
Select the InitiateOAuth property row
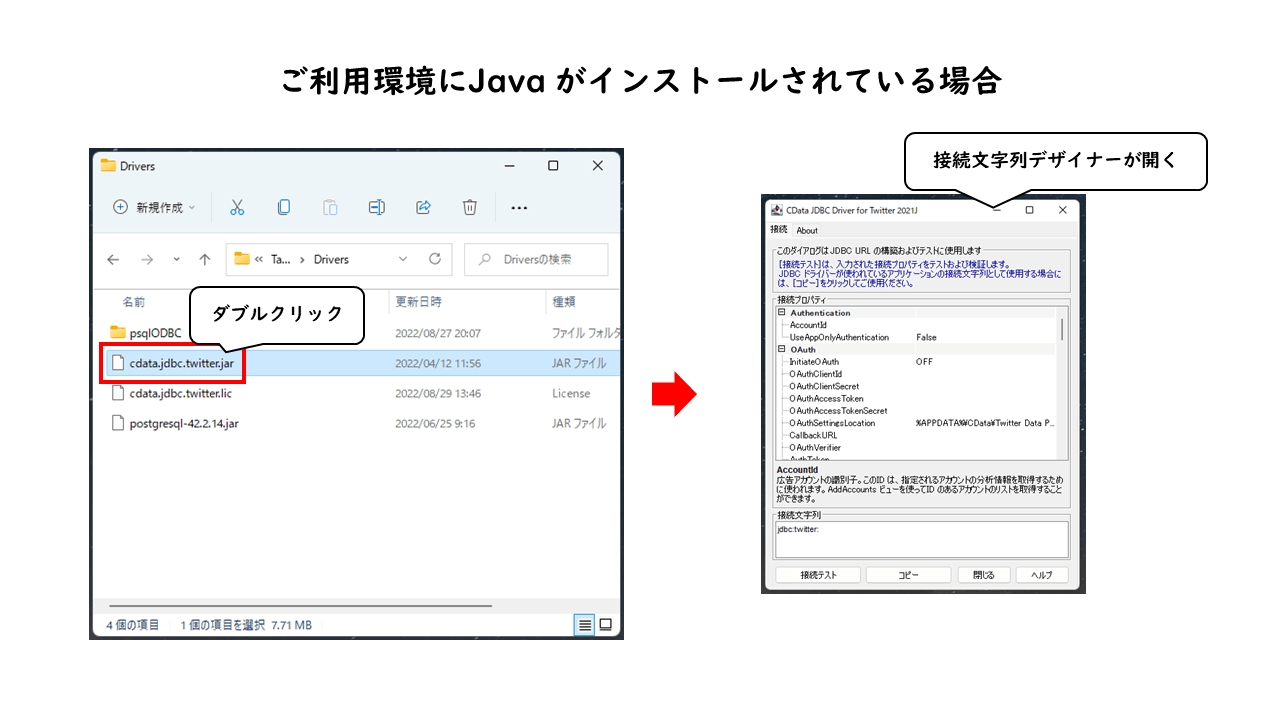(917, 362)
